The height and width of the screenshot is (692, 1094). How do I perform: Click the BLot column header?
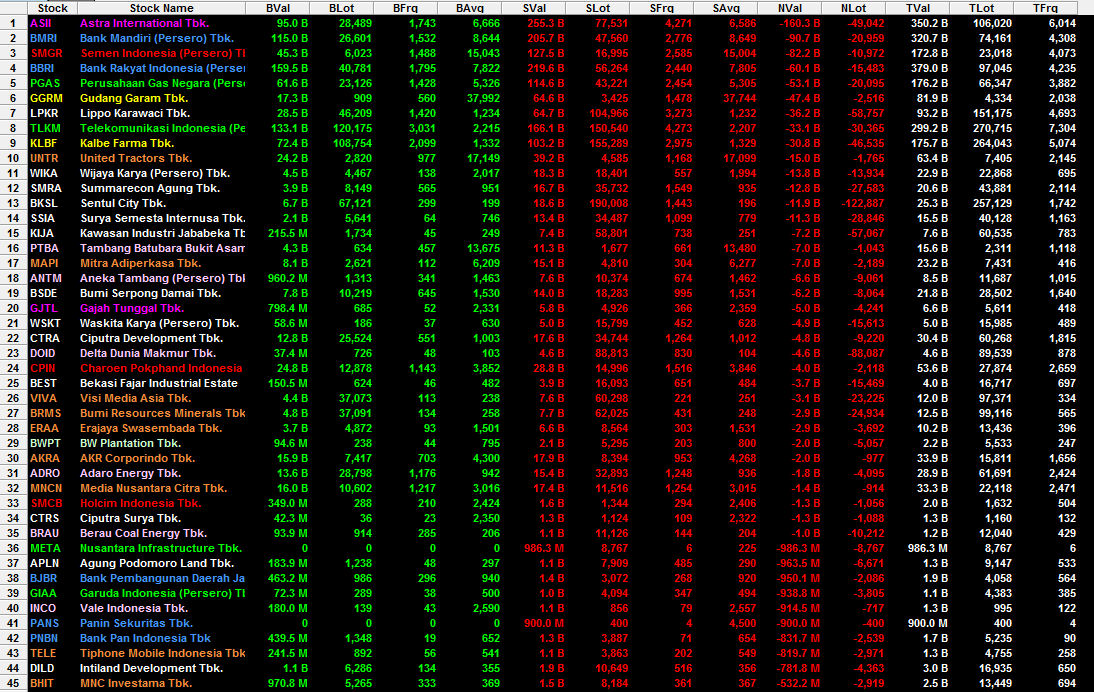tap(342, 8)
